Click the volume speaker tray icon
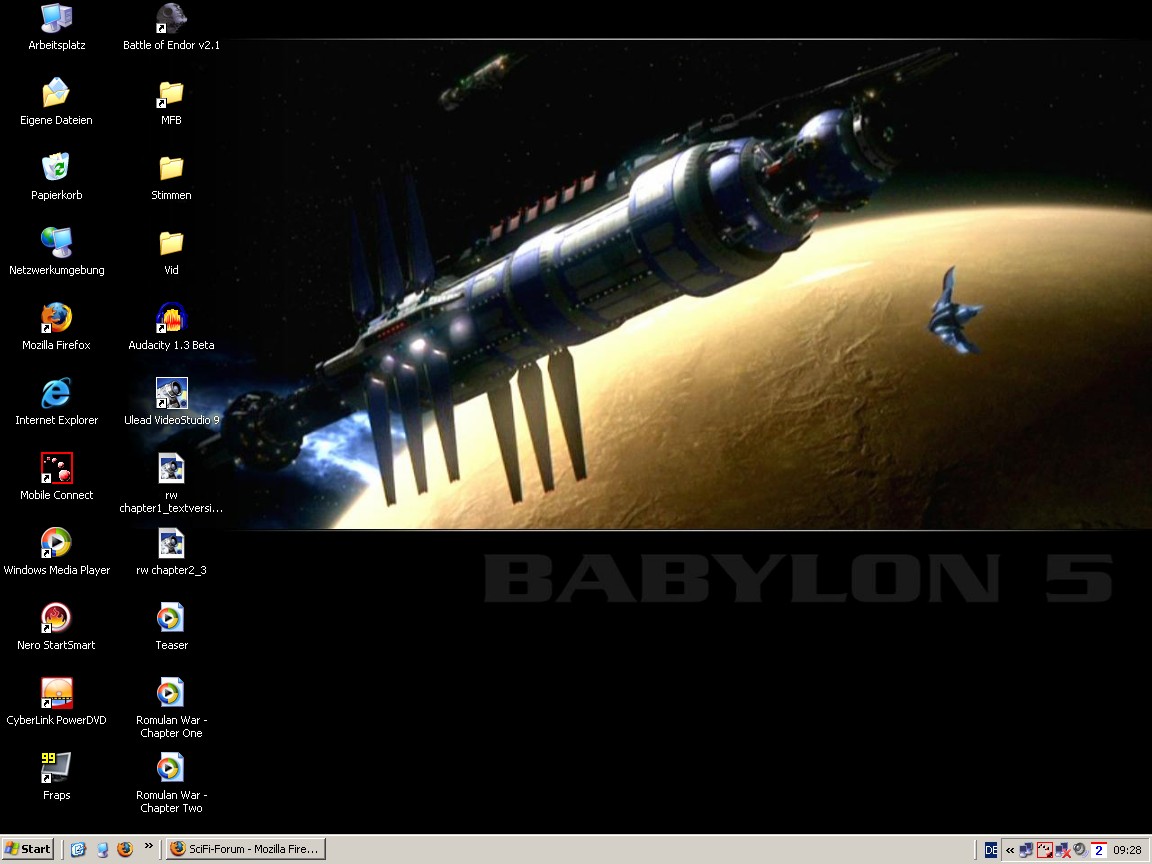 [1080, 850]
